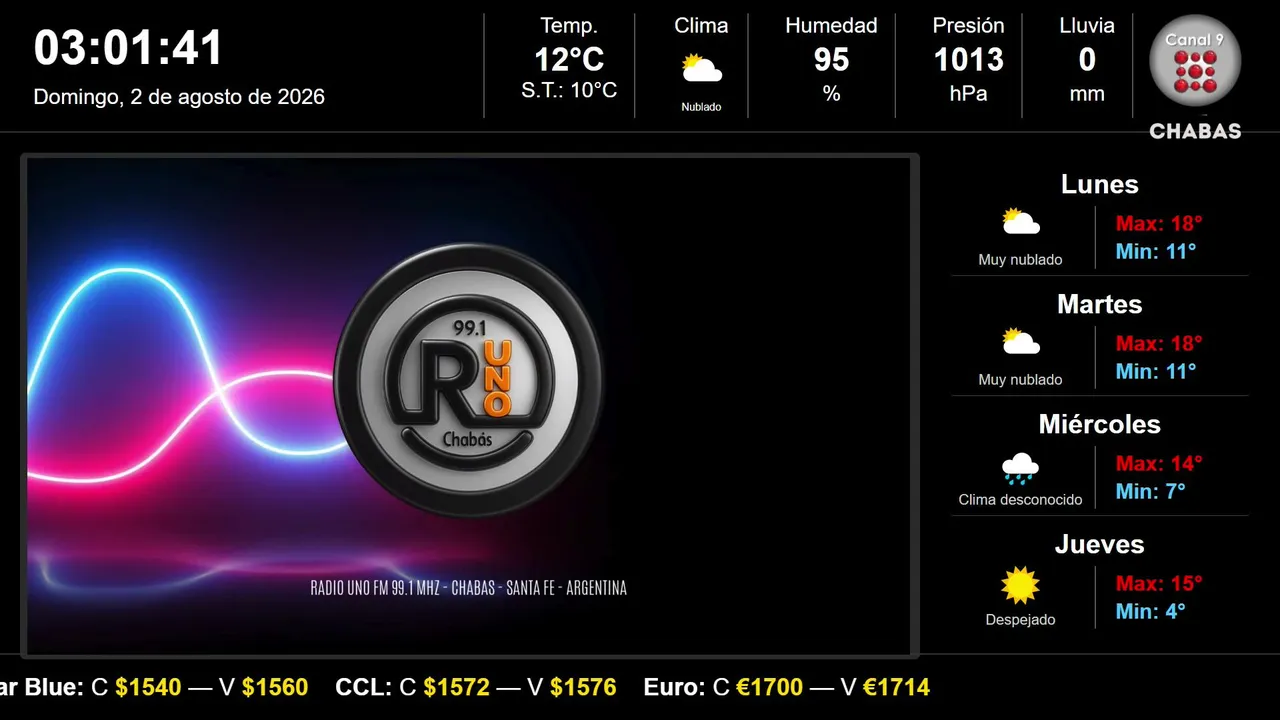Click the Lunes forecast cloud icon

1021,222
